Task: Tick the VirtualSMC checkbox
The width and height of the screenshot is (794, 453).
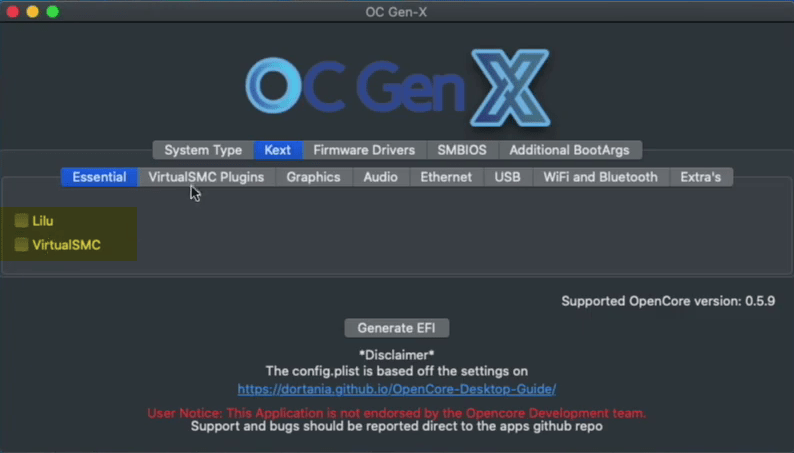Action: pyautogui.click(x=21, y=245)
